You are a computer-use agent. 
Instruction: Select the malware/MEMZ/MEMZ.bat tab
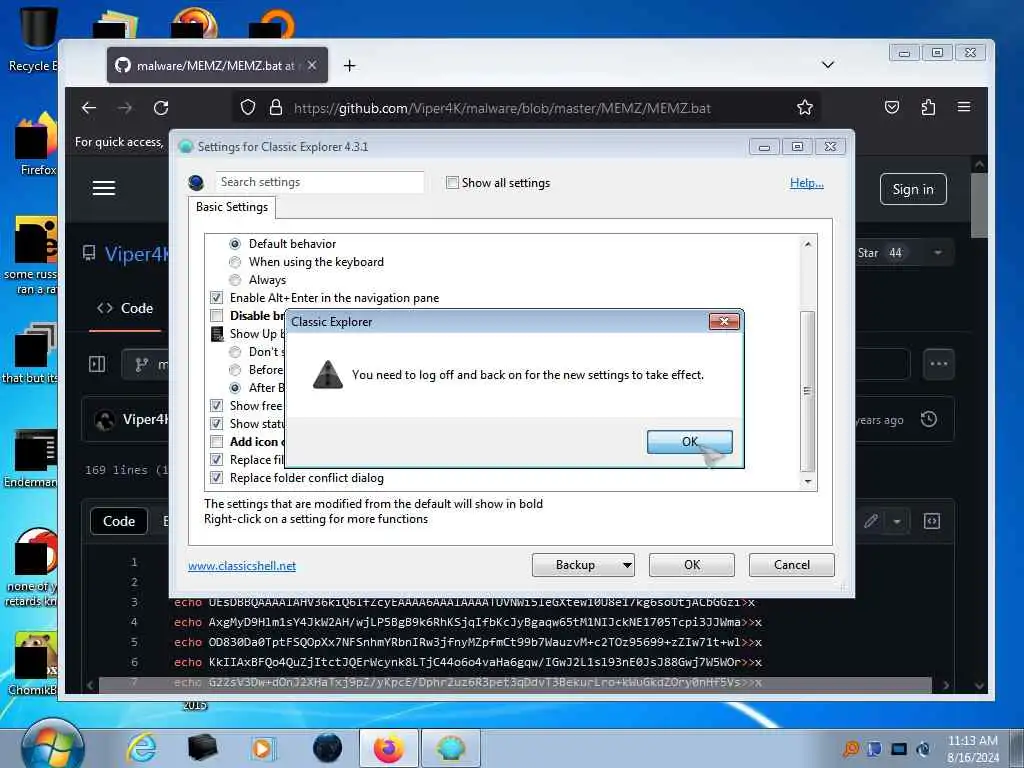pos(217,65)
